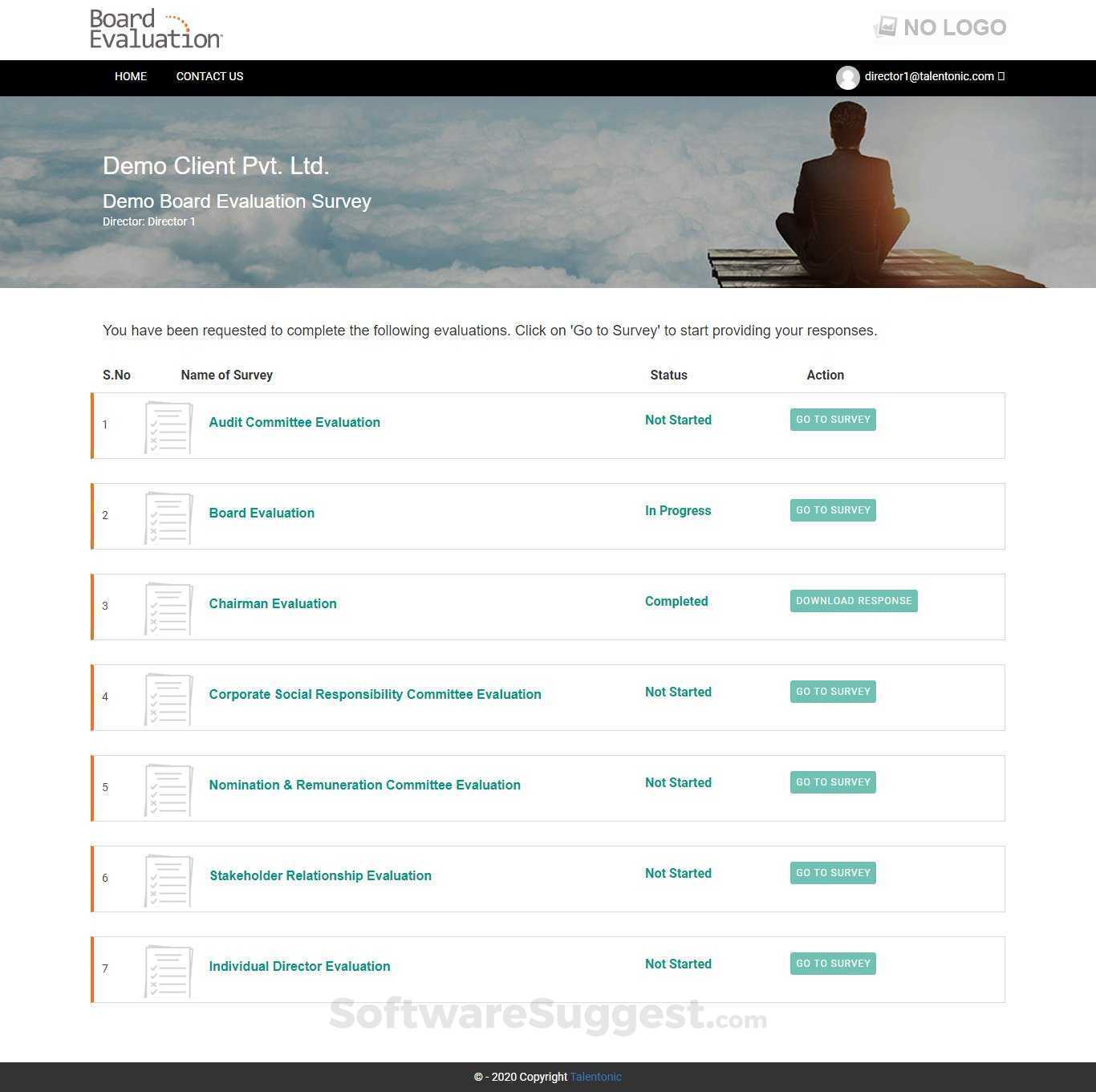Open the account dropdown next to director1@talentonic.com
Viewport: 1096px width, 1092px height.
[1001, 76]
